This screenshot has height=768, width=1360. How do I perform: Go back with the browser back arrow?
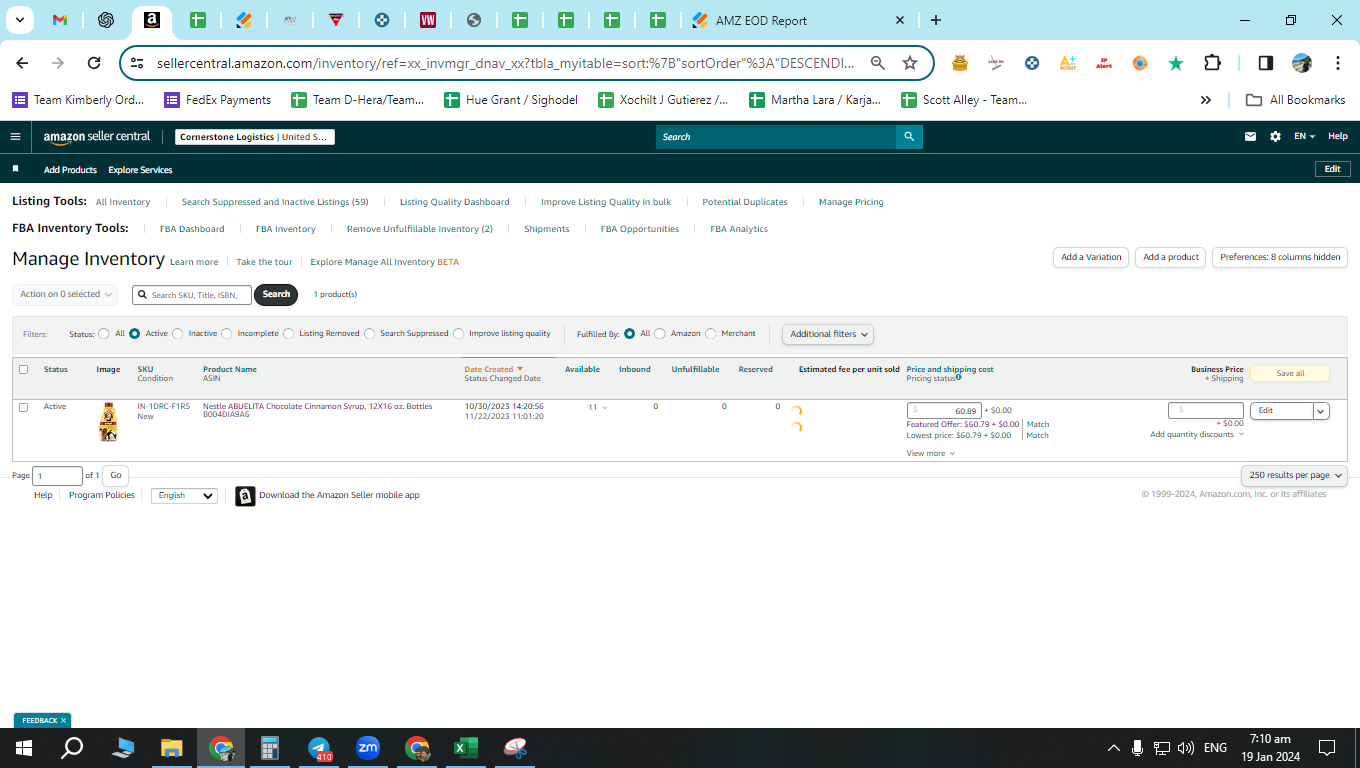click(22, 63)
